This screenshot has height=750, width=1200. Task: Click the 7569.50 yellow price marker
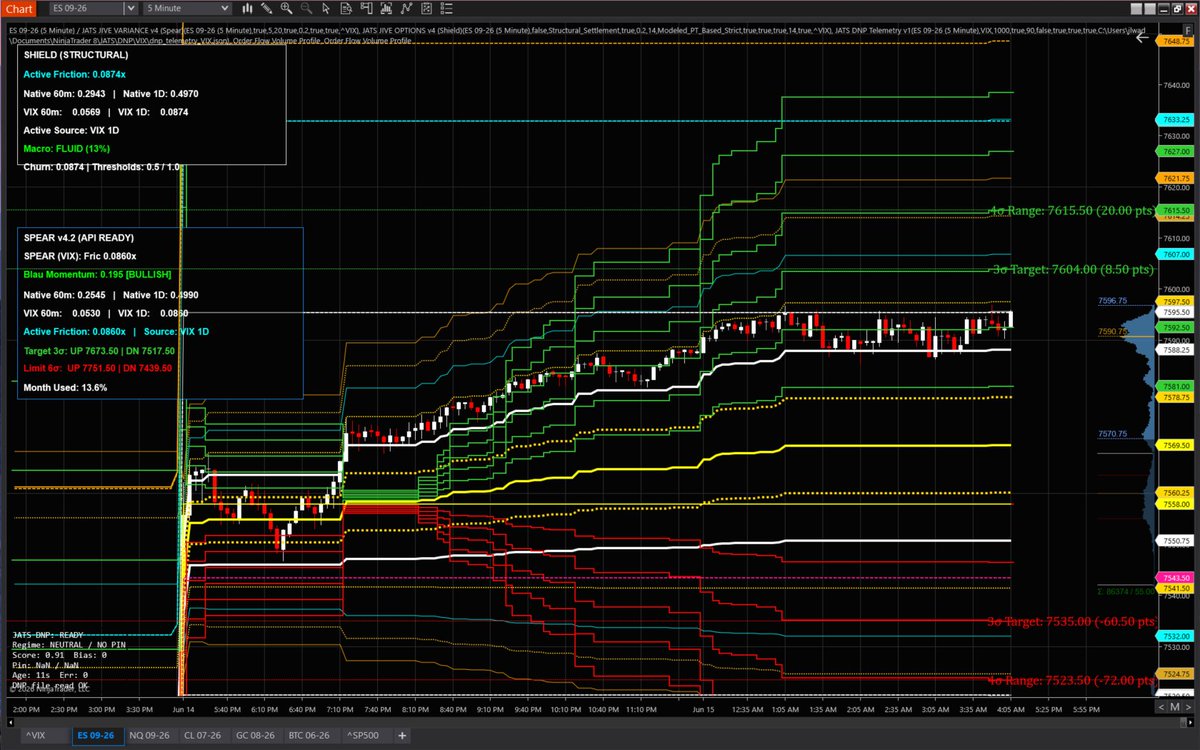point(1175,445)
